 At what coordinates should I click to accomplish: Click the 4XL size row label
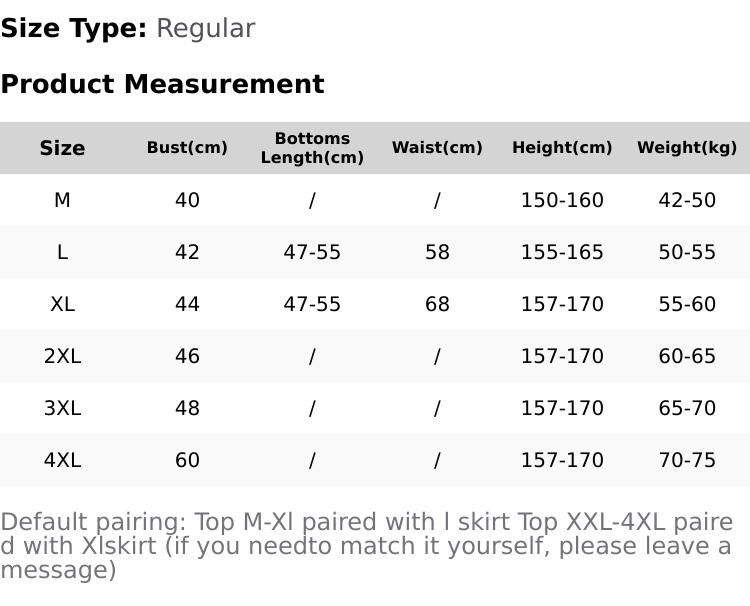click(x=62, y=460)
